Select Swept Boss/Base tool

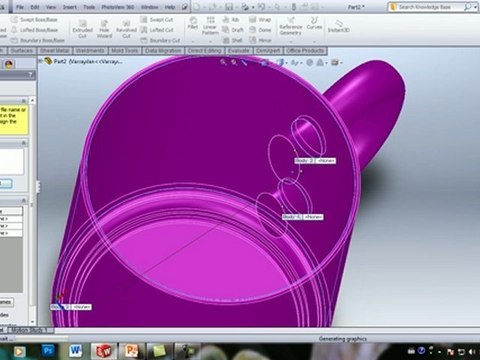(34, 20)
